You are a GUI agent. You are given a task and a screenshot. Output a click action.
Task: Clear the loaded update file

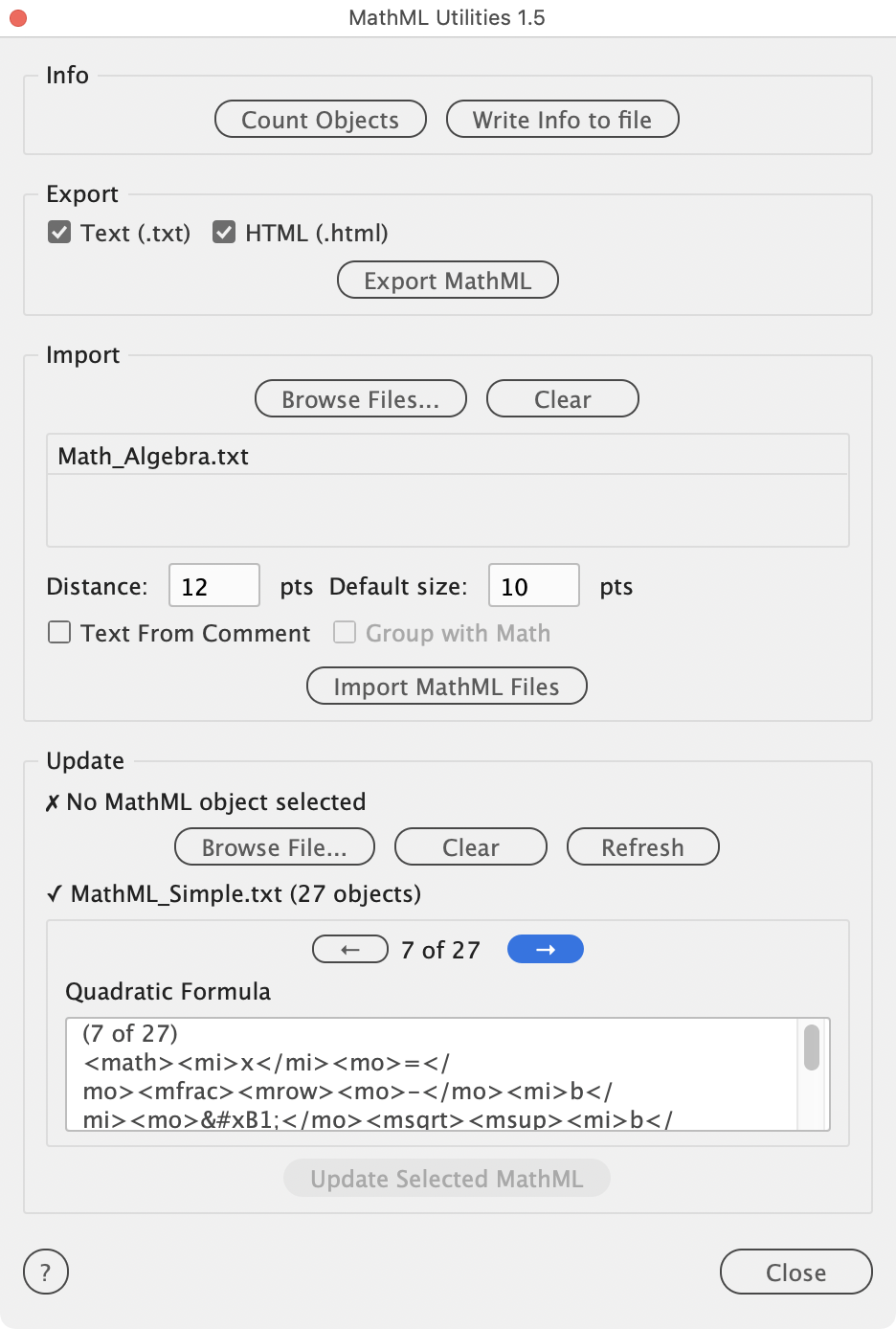pos(471,847)
